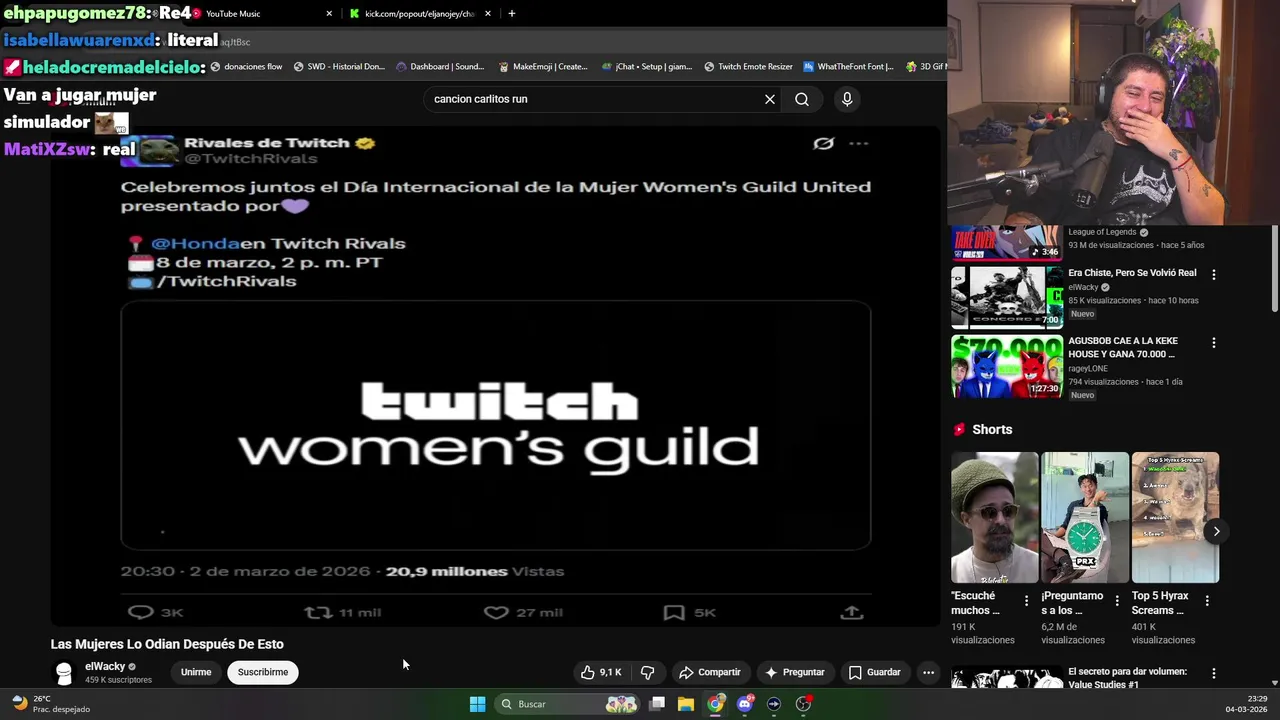Dislike the video with thumbs-down icon
Viewport: 1280px width, 720px height.
click(x=647, y=672)
